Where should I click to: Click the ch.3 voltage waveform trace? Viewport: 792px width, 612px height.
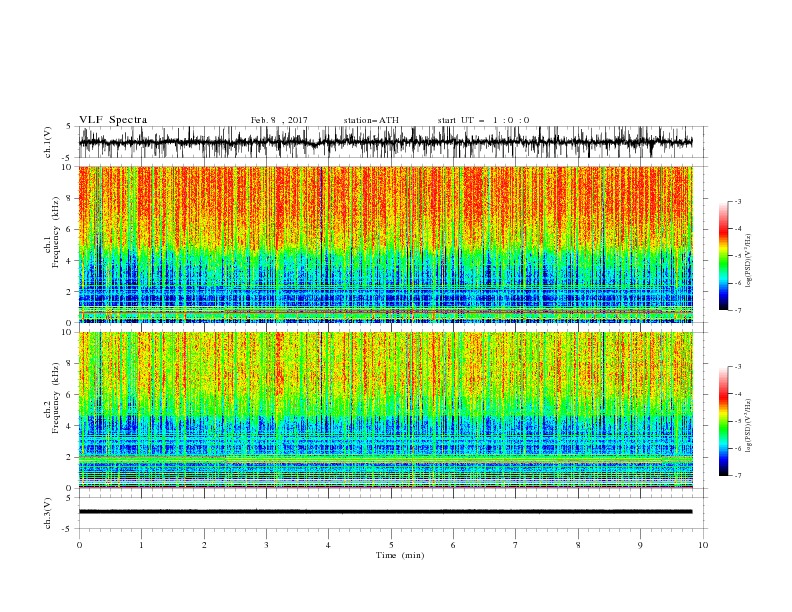[x=385, y=512]
